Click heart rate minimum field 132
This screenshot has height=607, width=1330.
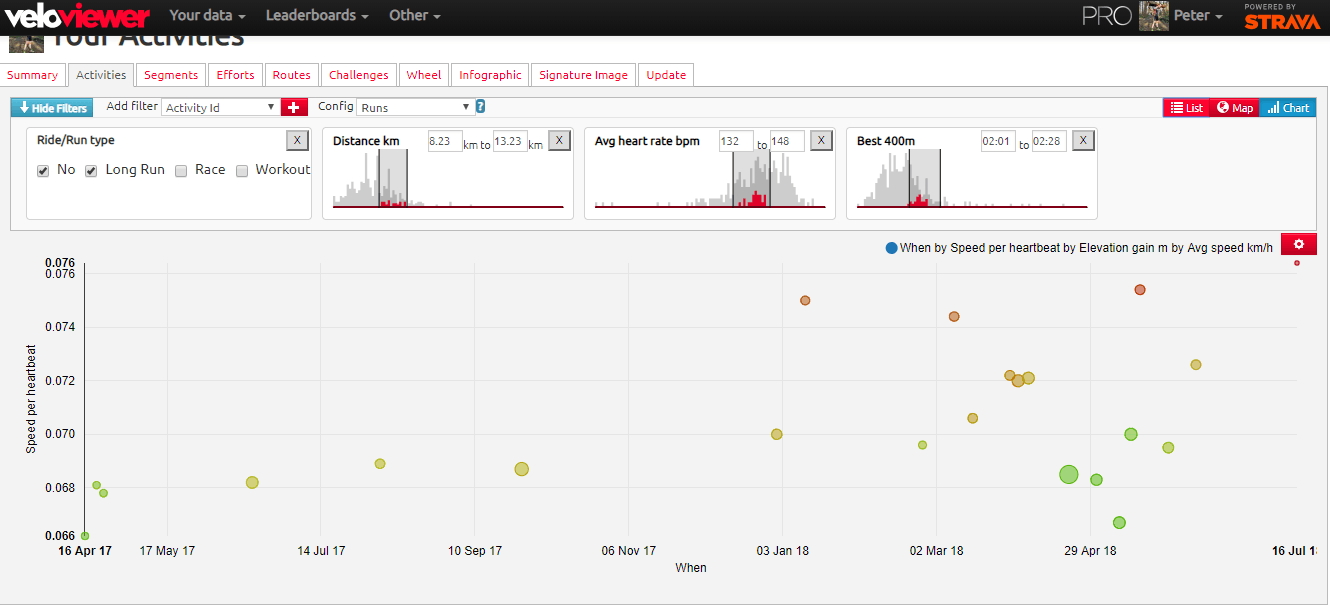(x=736, y=141)
